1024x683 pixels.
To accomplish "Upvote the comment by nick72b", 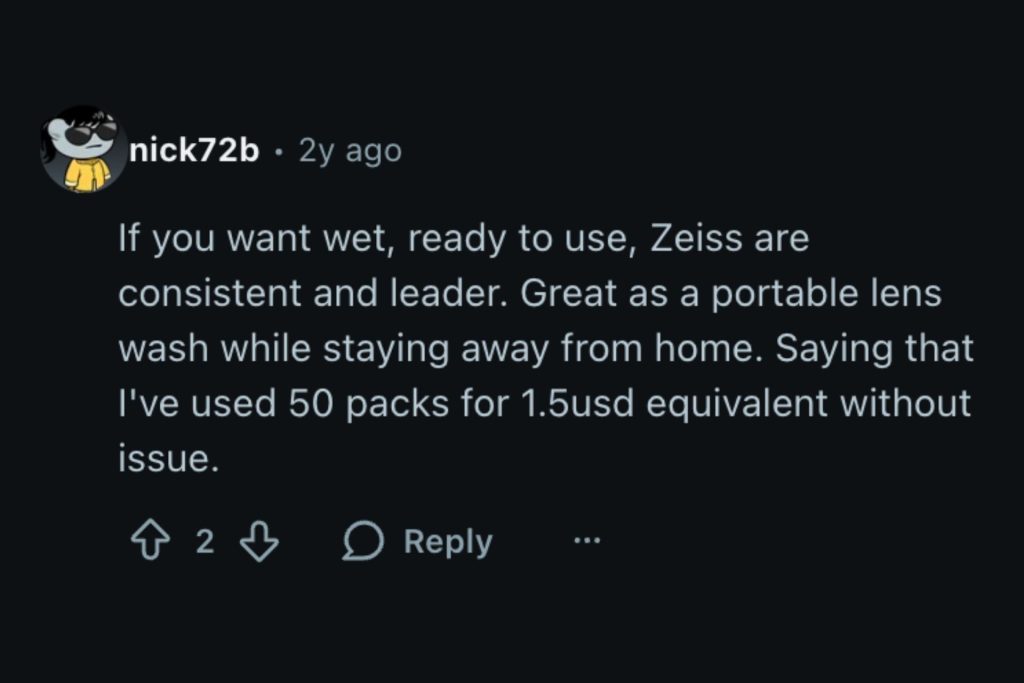I will [x=148, y=542].
